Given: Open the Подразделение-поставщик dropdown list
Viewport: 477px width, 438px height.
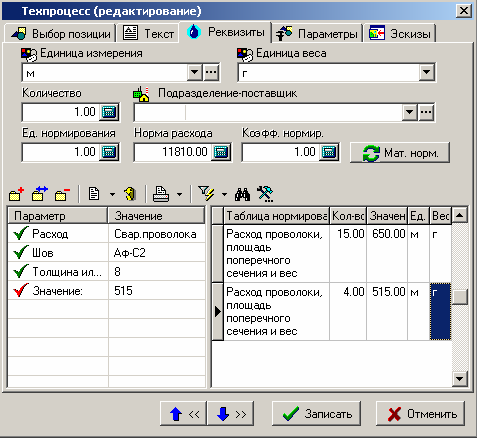Looking at the screenshot, I should (410, 112).
